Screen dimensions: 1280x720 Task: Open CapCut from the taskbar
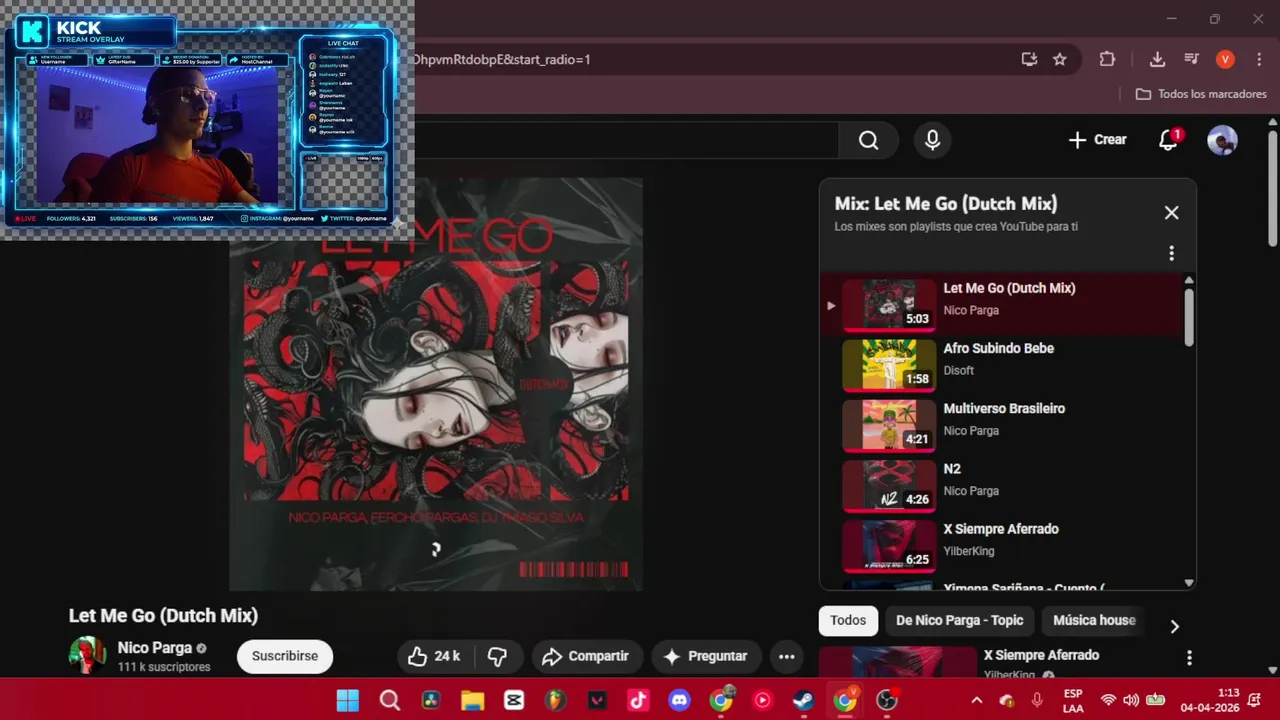click(514, 700)
